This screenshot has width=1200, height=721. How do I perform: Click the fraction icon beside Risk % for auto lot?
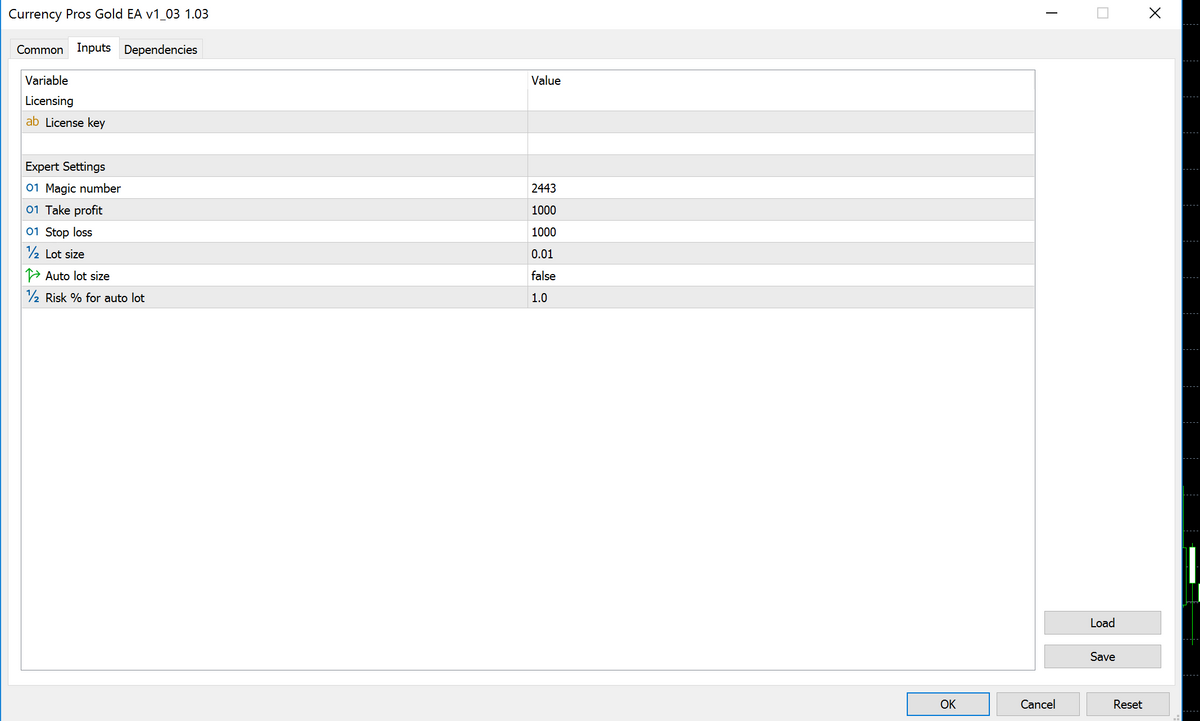pyautogui.click(x=32, y=298)
